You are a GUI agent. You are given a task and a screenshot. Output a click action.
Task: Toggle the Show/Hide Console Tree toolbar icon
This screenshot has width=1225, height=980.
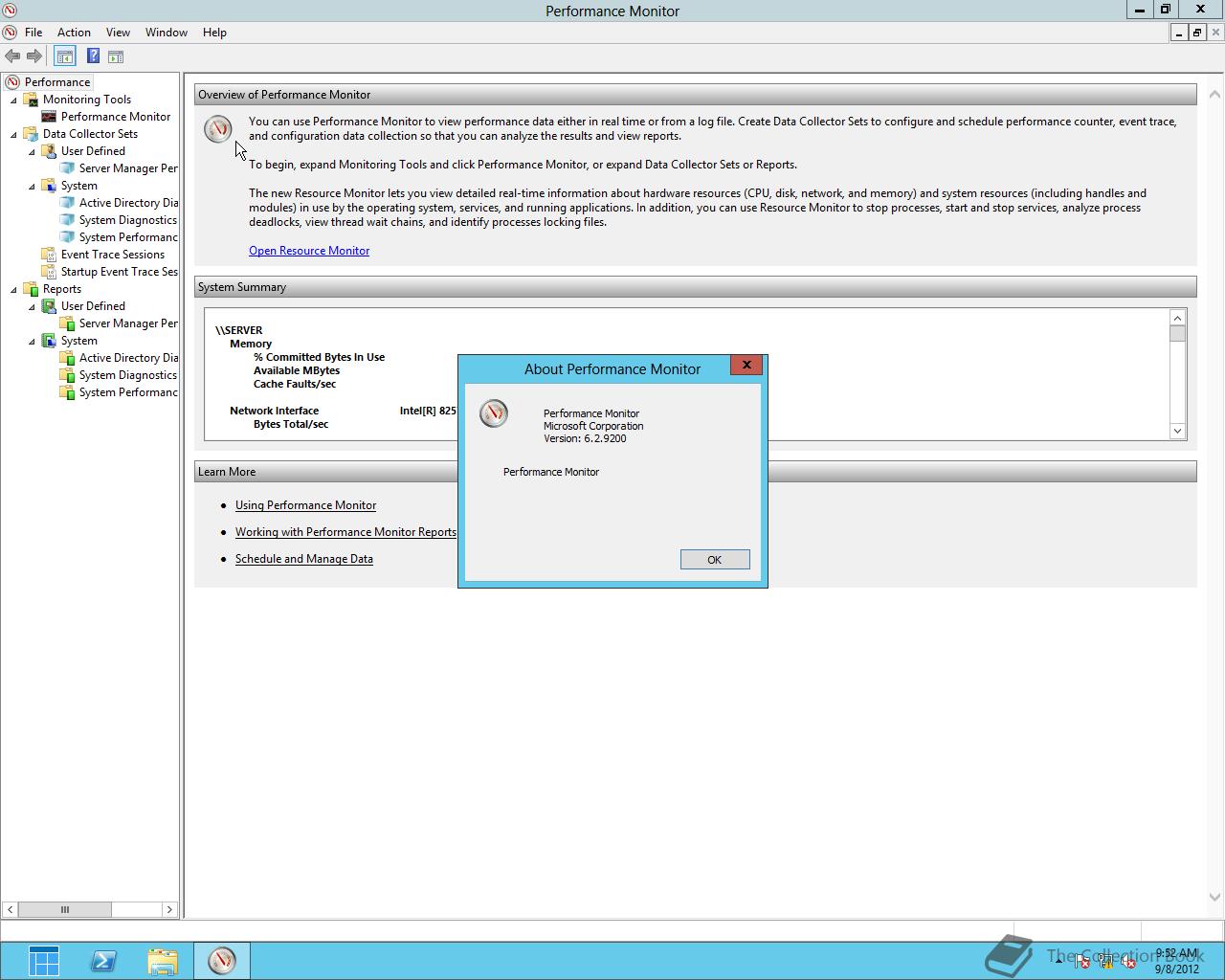pyautogui.click(x=64, y=56)
